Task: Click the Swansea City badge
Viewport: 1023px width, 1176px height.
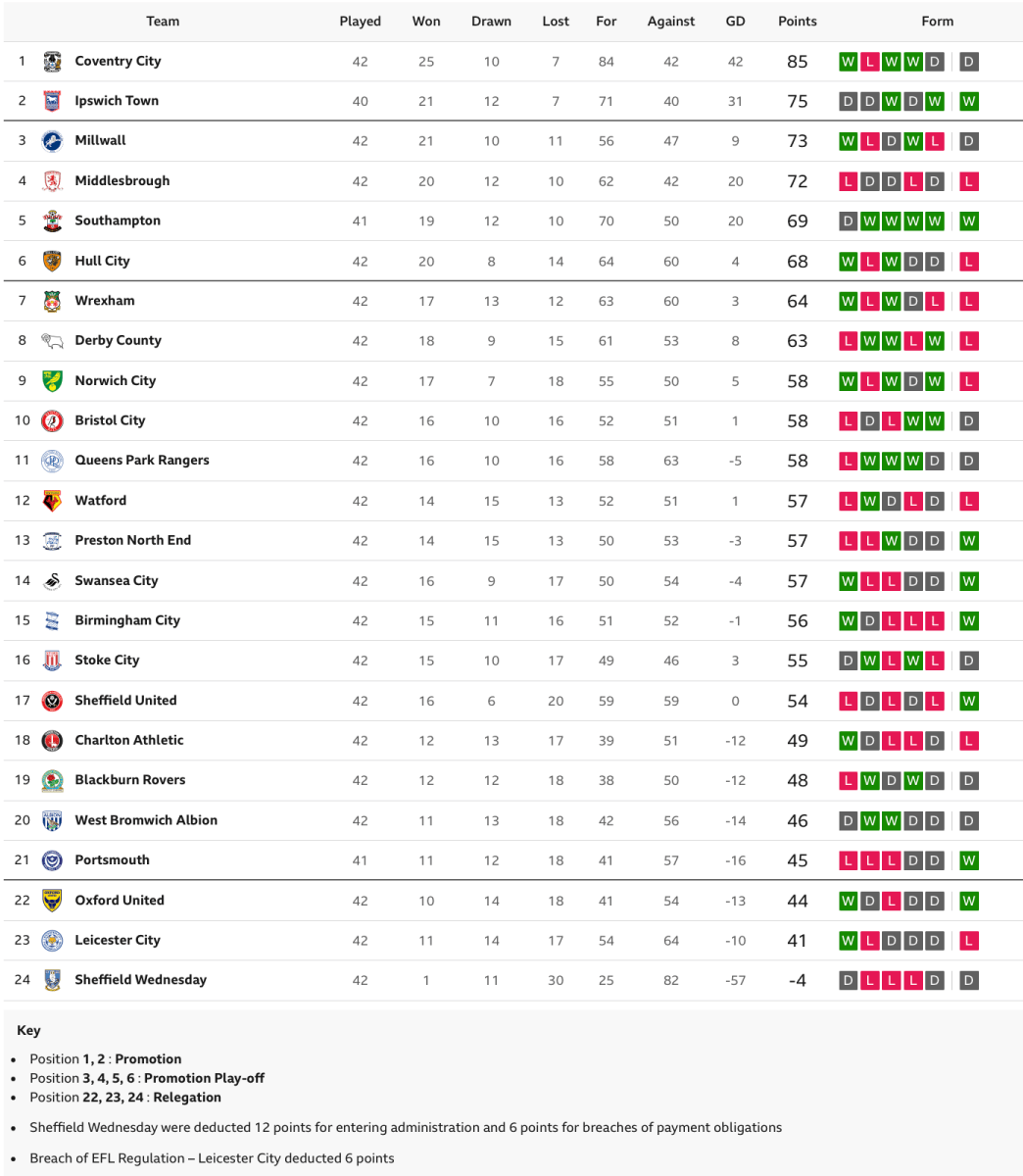Action: click(x=52, y=581)
